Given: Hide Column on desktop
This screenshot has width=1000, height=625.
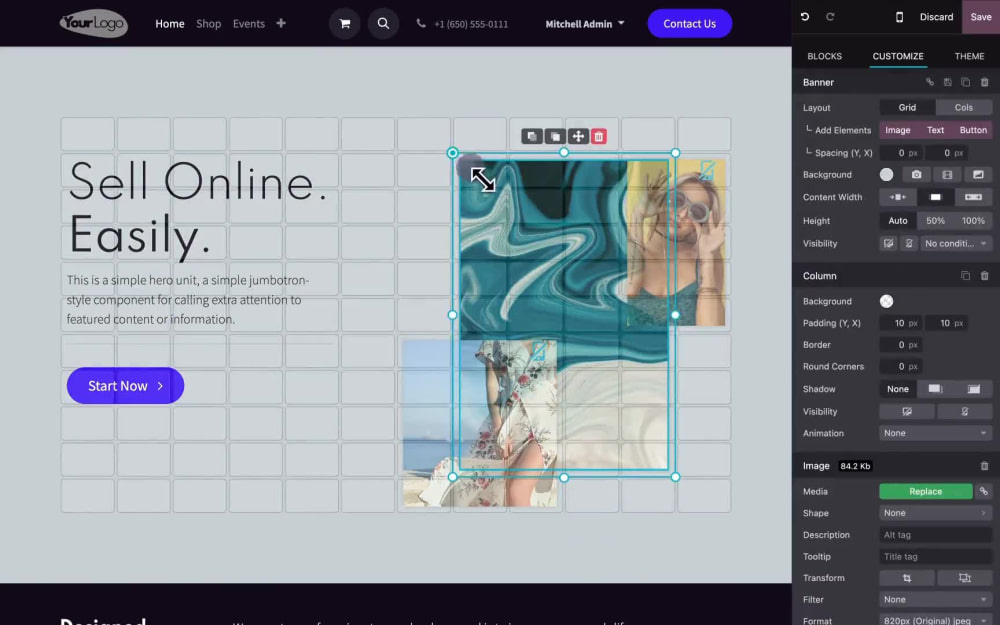Looking at the screenshot, I should [907, 412].
